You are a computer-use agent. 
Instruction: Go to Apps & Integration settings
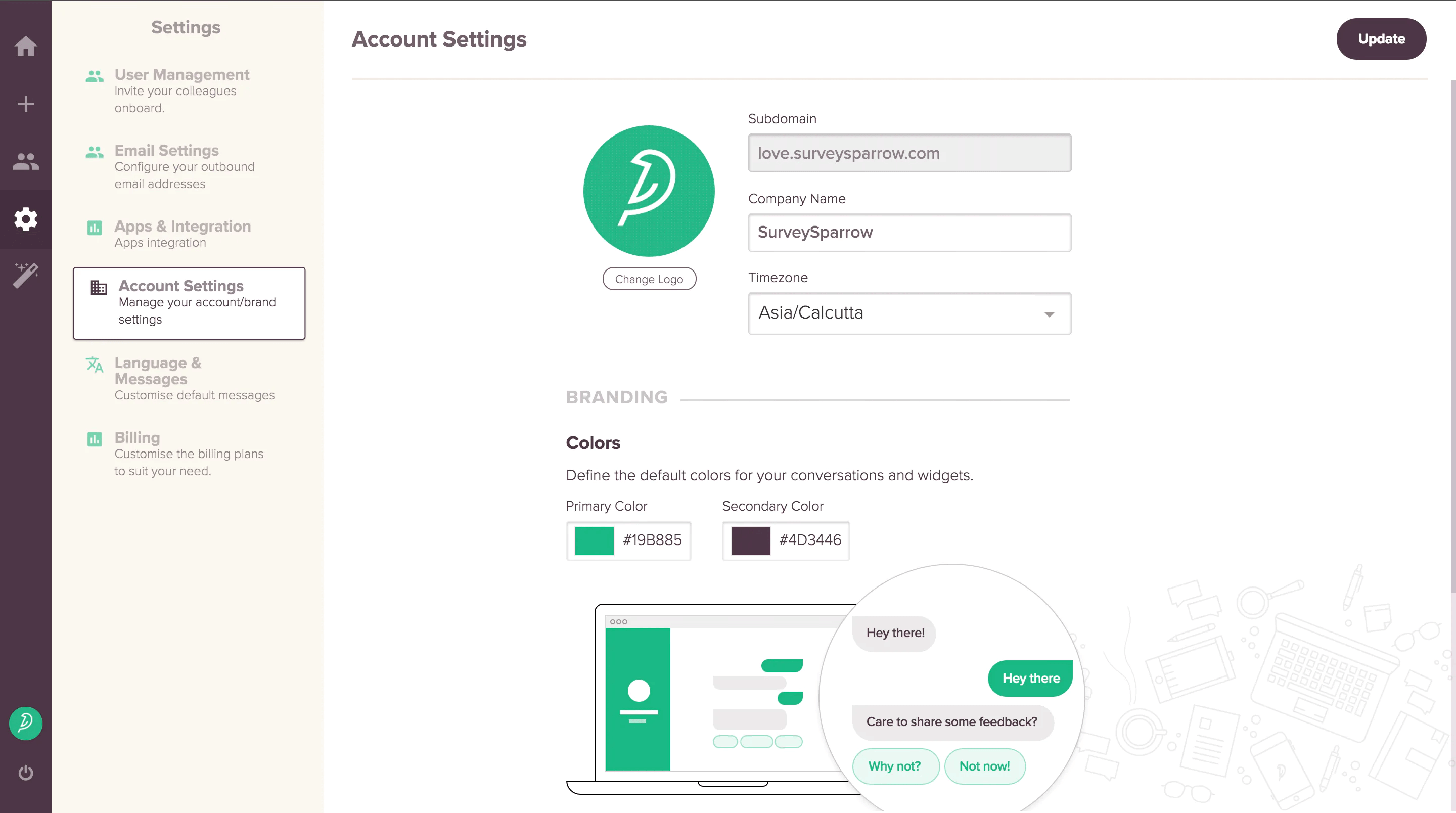coord(182,226)
